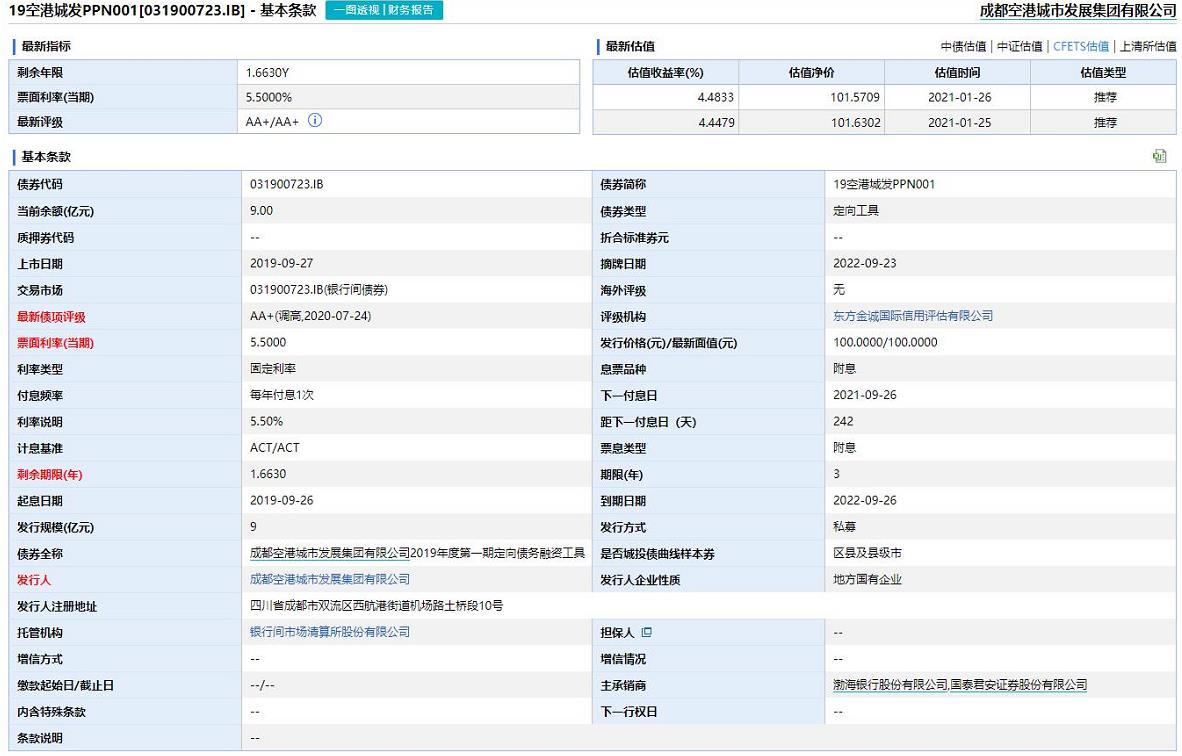Click the 最新指标 section heading
The width and height of the screenshot is (1182, 756).
pos(46,47)
